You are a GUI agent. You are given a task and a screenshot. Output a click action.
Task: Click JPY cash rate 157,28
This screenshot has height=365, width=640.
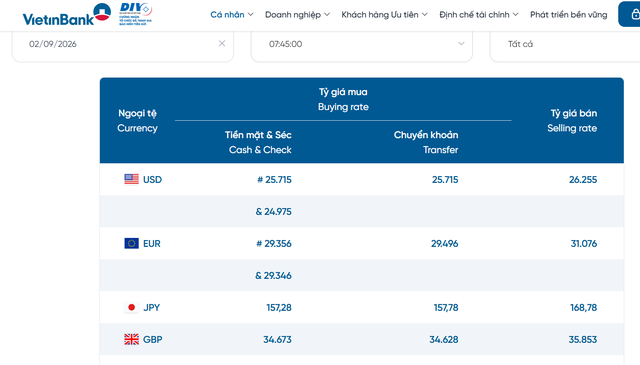pos(279,307)
